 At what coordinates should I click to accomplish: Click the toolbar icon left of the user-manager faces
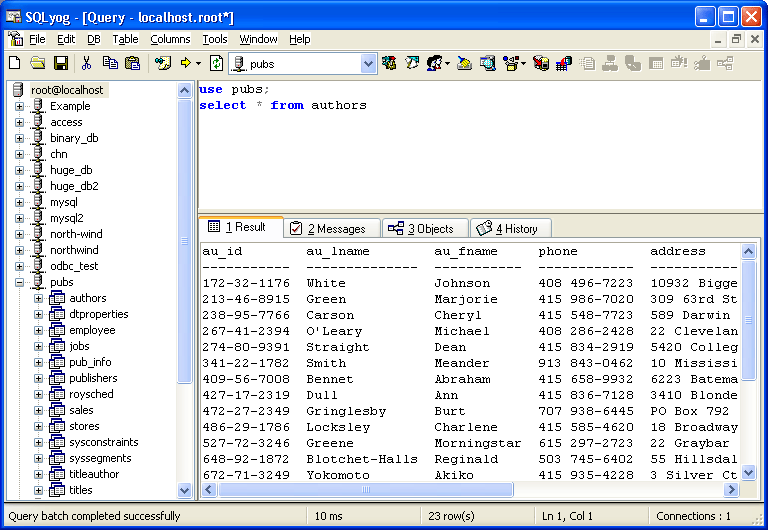point(412,63)
